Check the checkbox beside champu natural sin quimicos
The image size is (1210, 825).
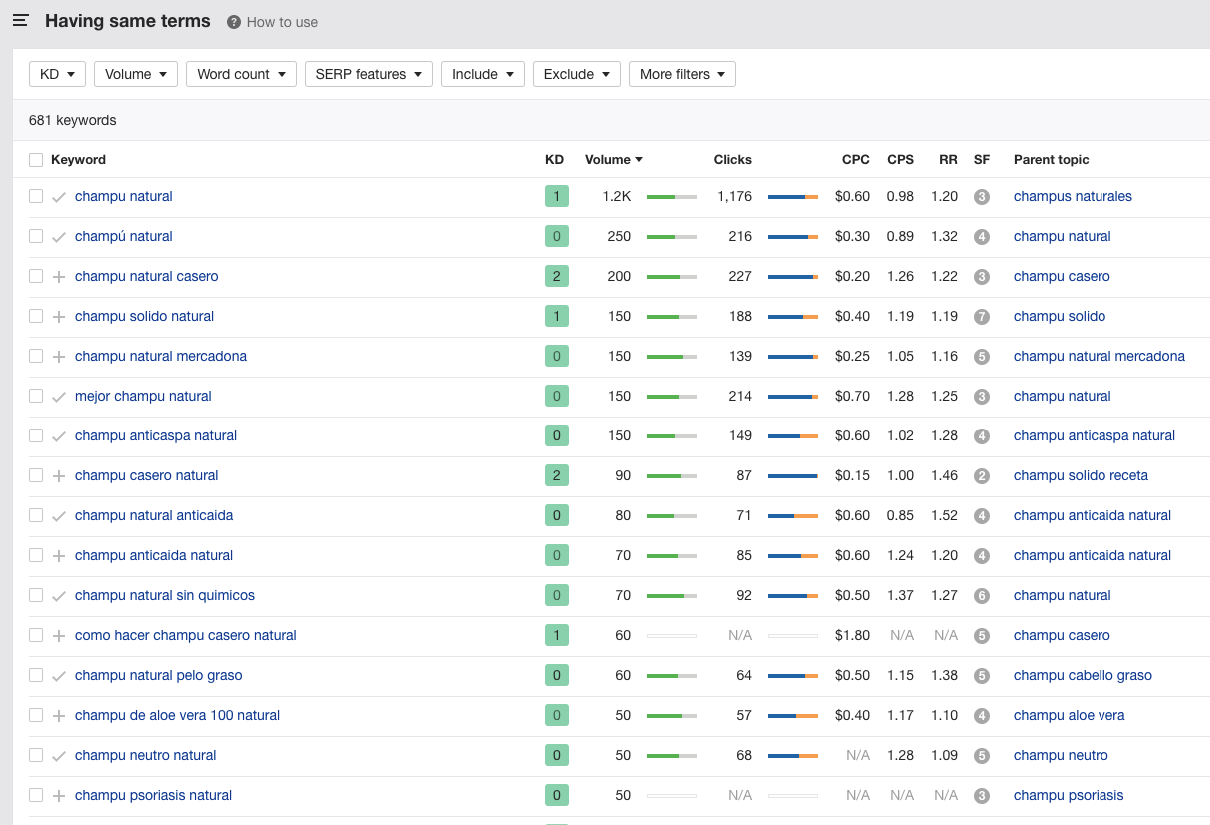35,595
